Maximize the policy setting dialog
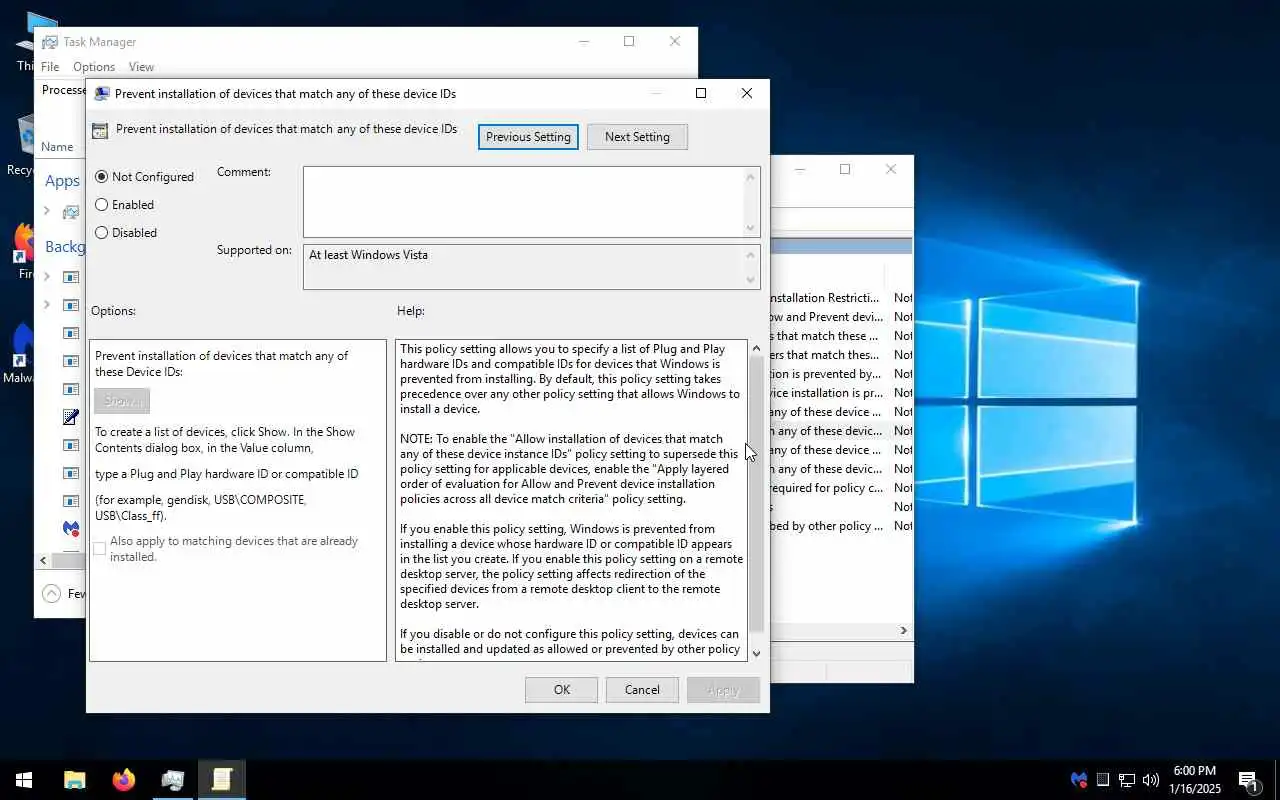 [701, 93]
